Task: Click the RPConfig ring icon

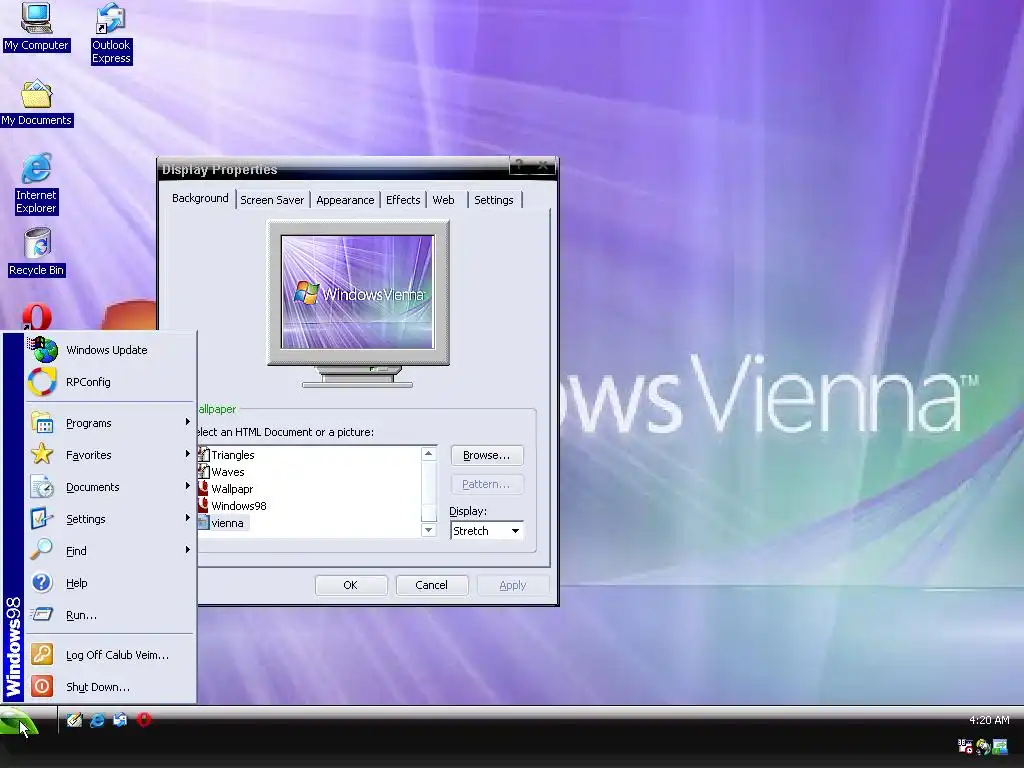Action: pos(42,382)
